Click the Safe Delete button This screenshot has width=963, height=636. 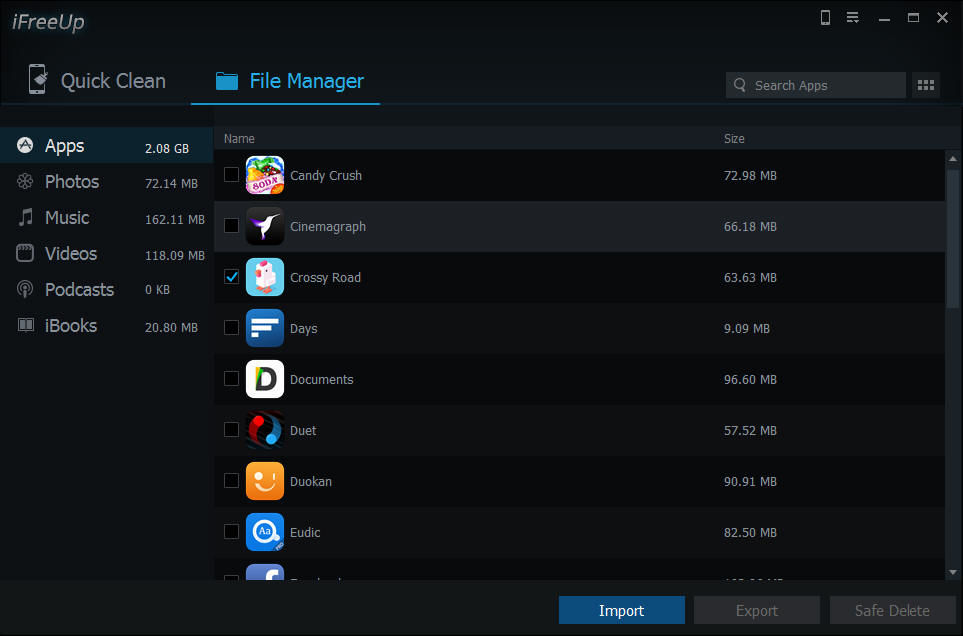tap(892, 610)
